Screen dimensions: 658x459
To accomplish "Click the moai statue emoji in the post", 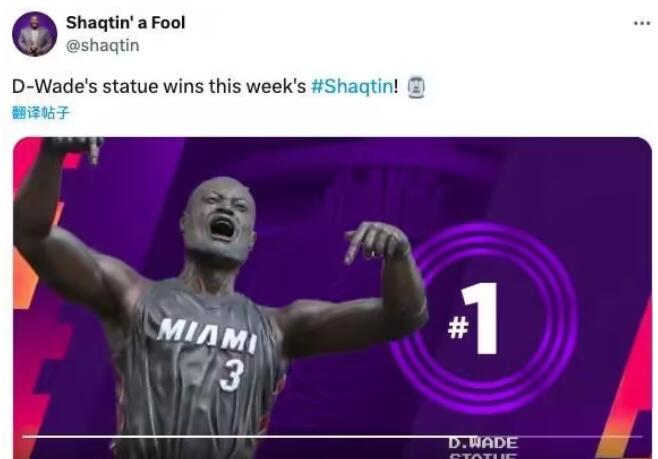I will point(416,87).
